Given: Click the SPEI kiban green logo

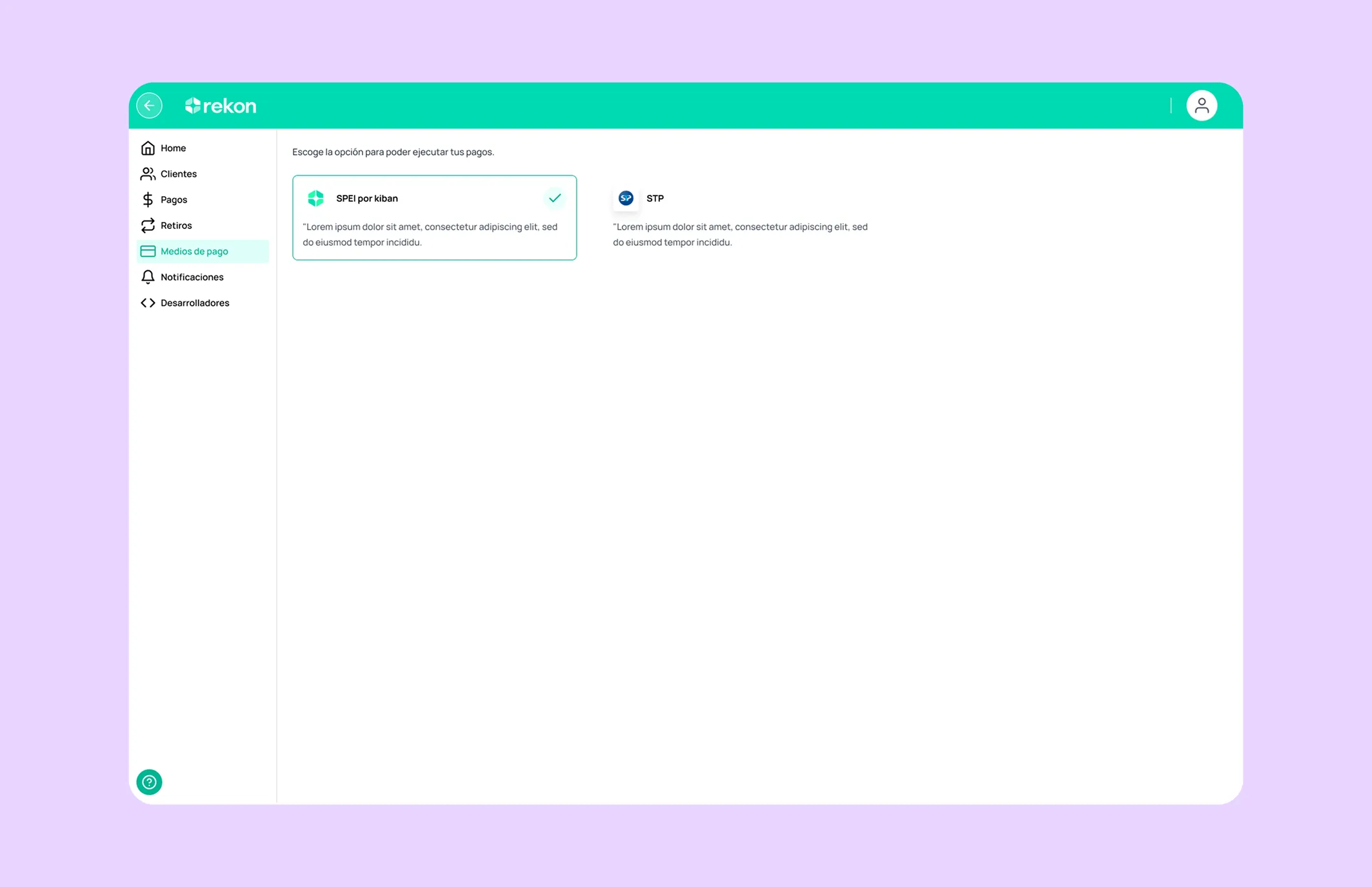Looking at the screenshot, I should click(x=315, y=198).
